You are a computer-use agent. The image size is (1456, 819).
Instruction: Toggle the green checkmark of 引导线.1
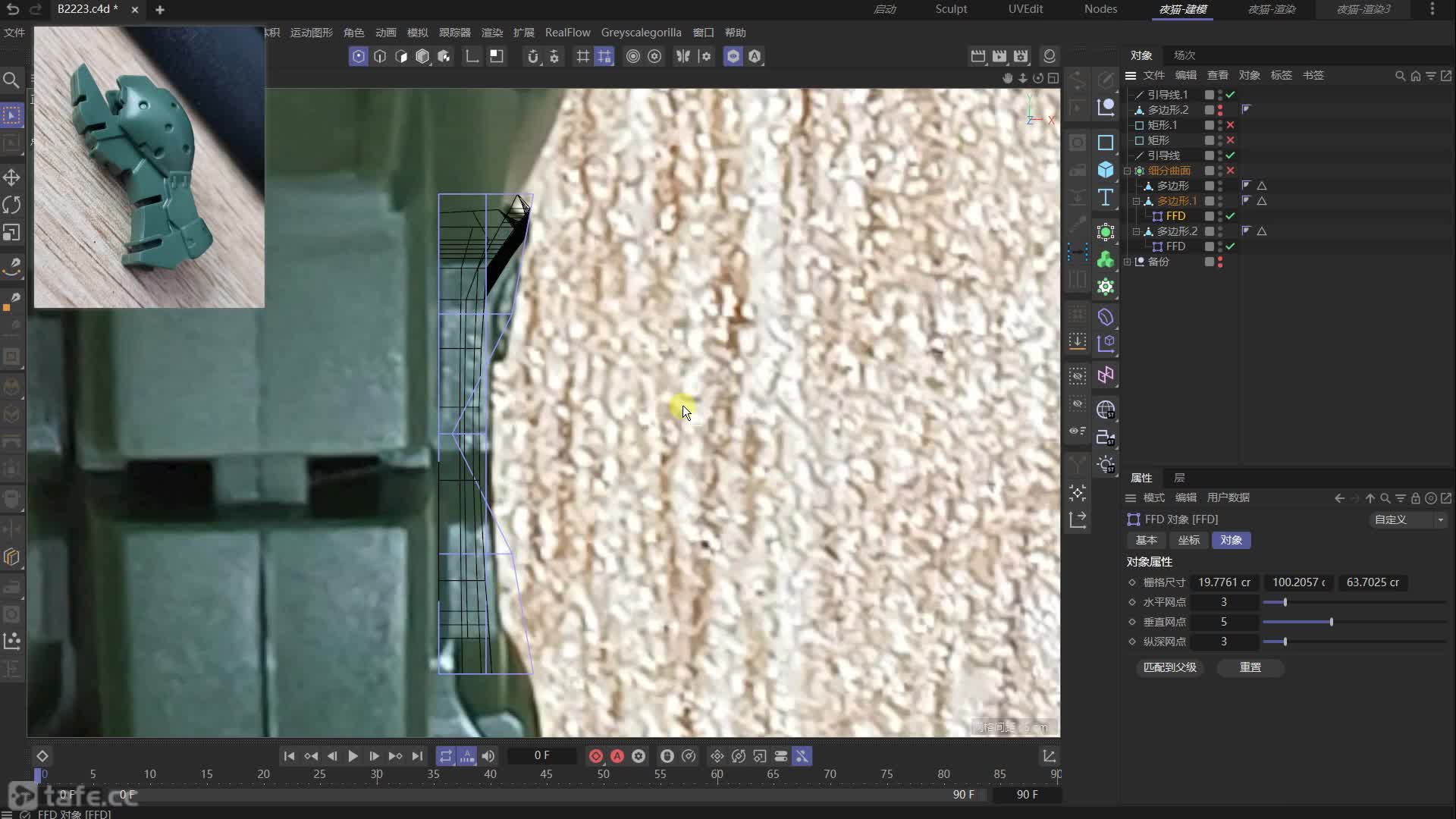click(1230, 95)
